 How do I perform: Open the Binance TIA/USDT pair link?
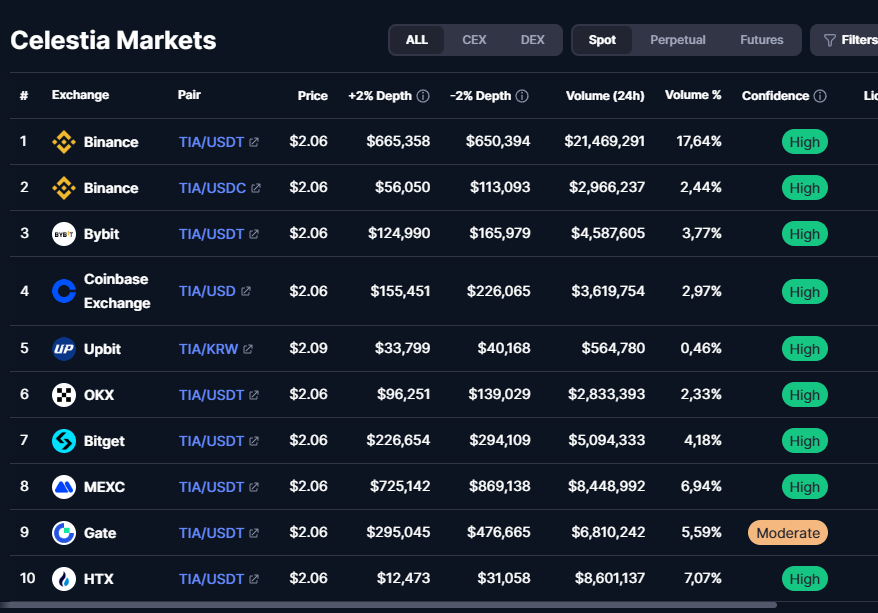click(x=211, y=142)
